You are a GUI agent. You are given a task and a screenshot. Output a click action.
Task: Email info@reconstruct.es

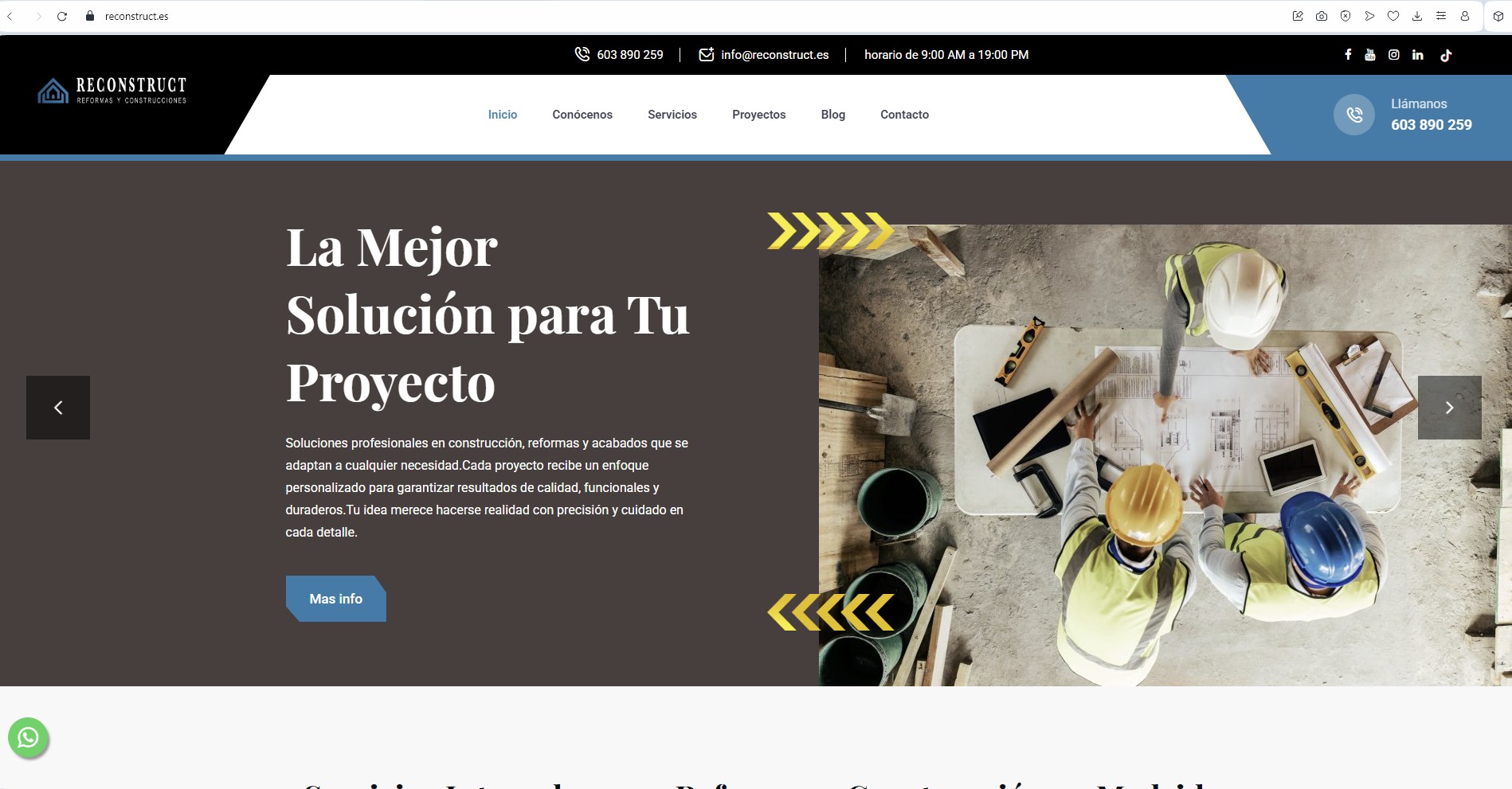[774, 55]
